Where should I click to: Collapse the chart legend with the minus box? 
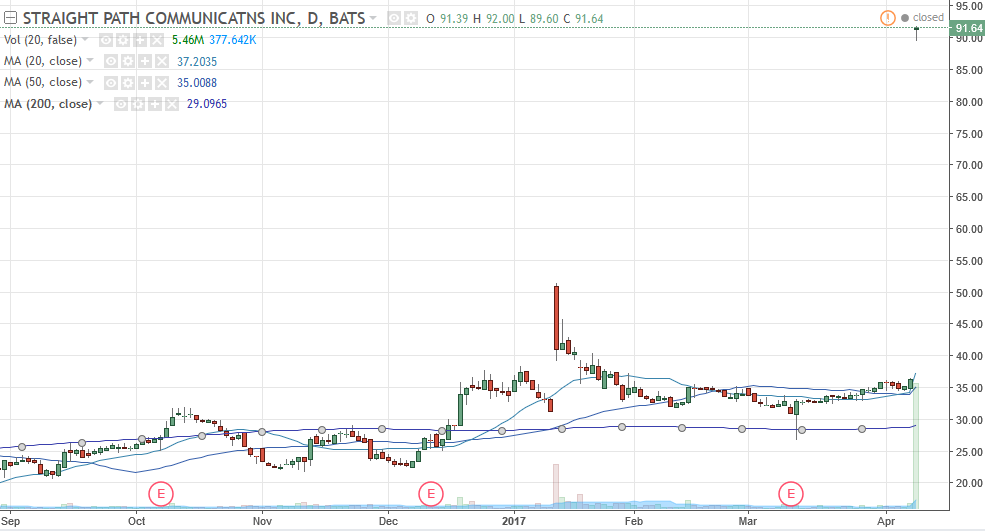10,18
